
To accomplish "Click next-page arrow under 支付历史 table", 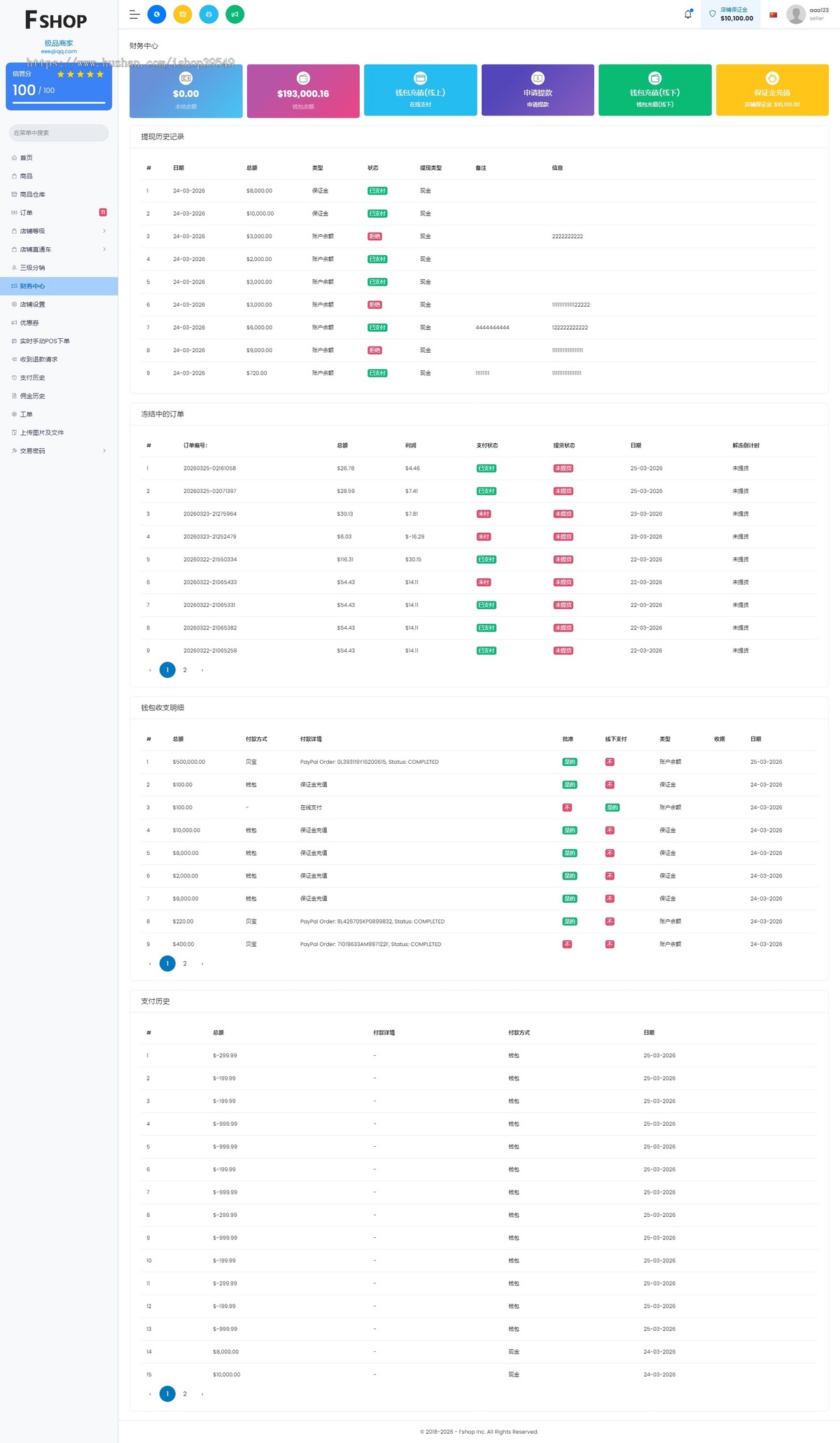I will (202, 1394).
